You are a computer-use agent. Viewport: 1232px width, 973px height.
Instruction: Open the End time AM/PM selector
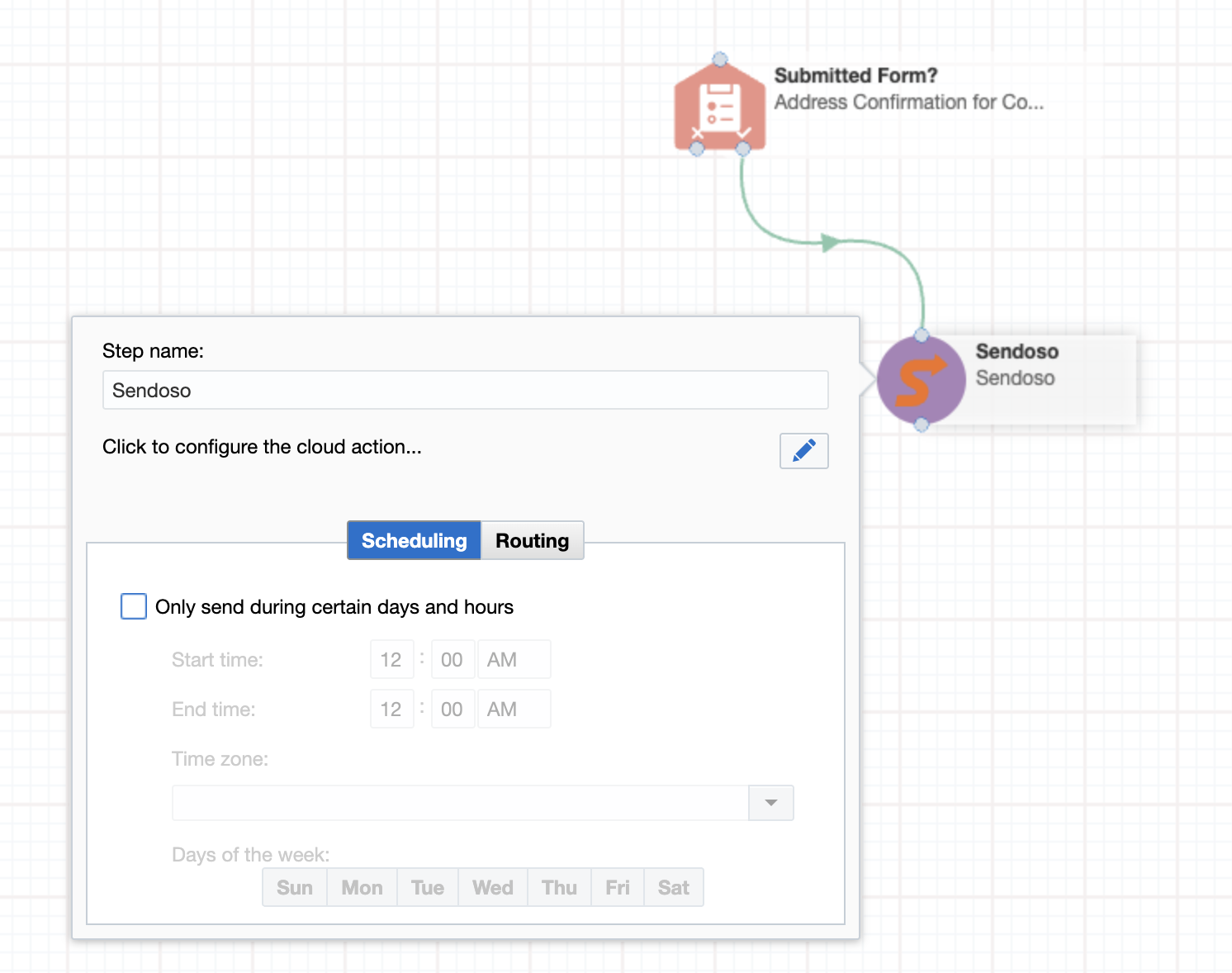(514, 709)
